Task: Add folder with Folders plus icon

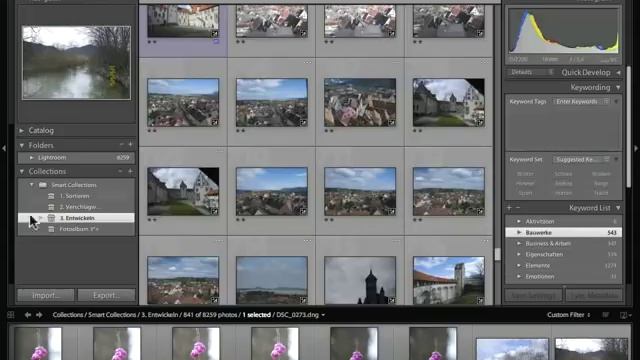Action: click(130, 144)
